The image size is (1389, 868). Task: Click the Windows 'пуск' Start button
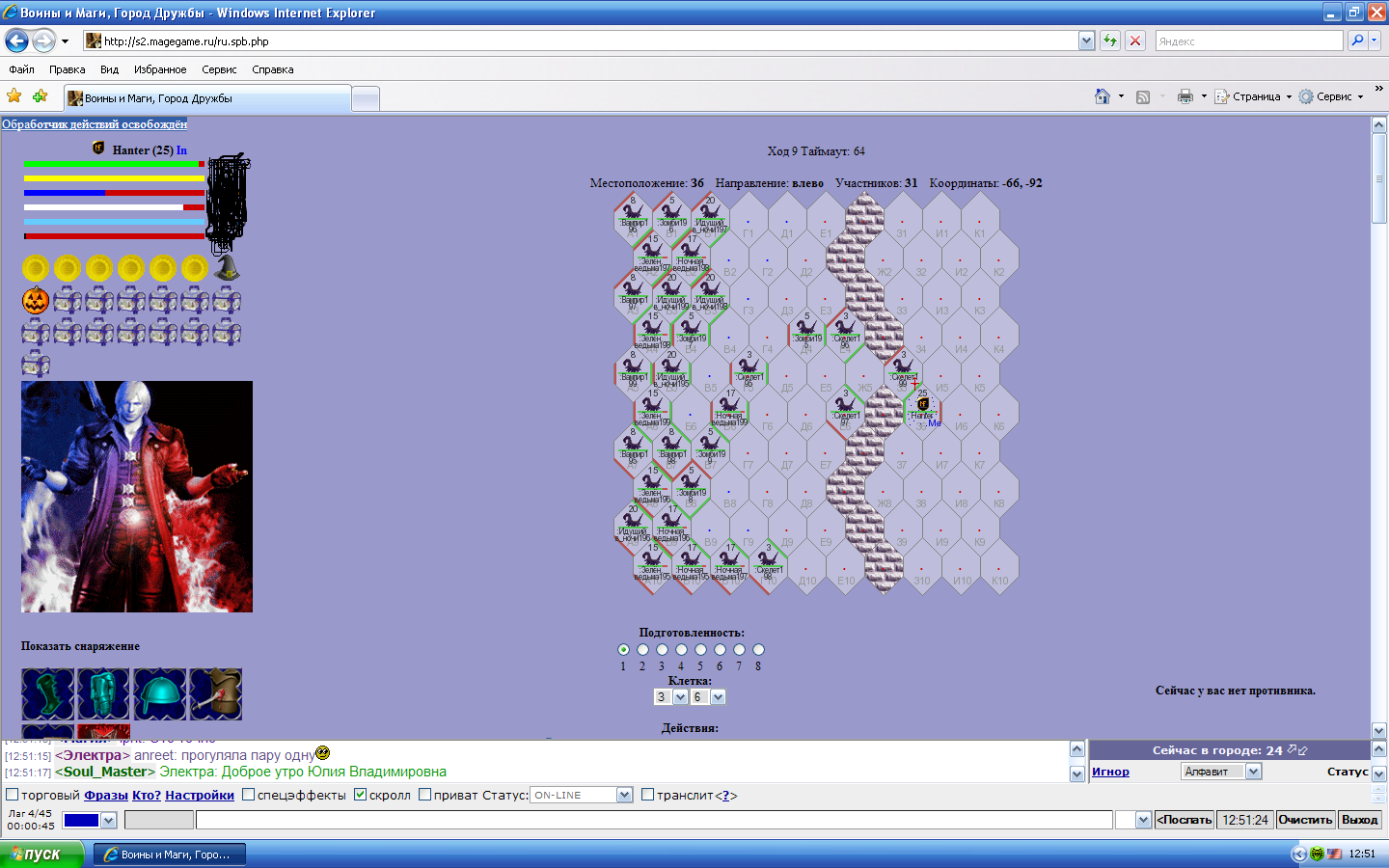[41, 854]
